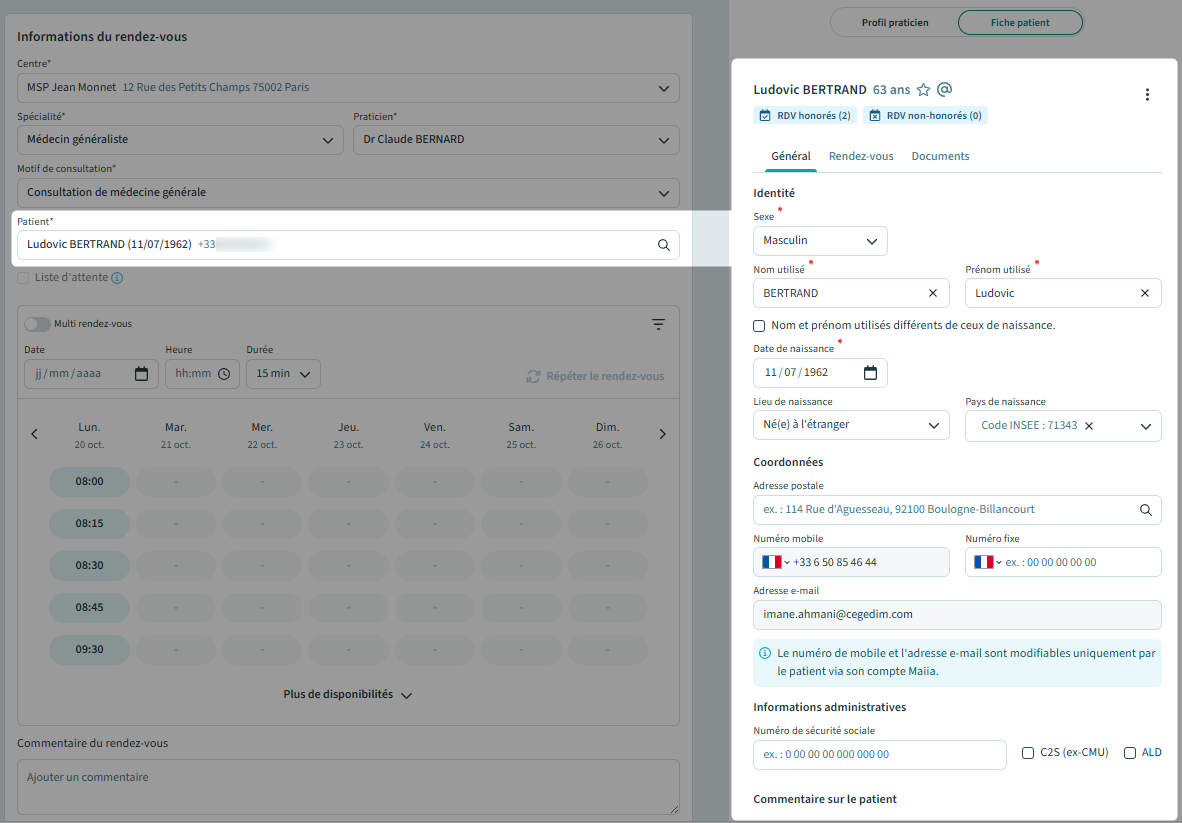This screenshot has width=1182, height=823.
Task: Select the 08:00 Monday time slot
Action: pos(89,482)
